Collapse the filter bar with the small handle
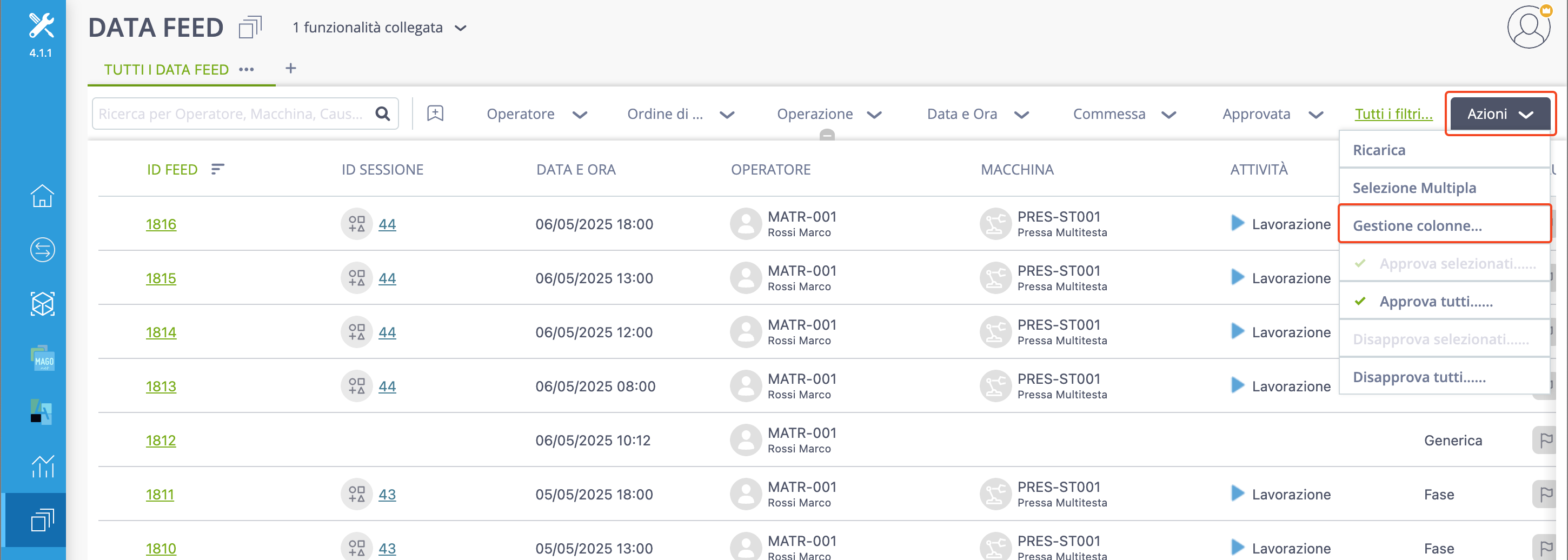 827,135
